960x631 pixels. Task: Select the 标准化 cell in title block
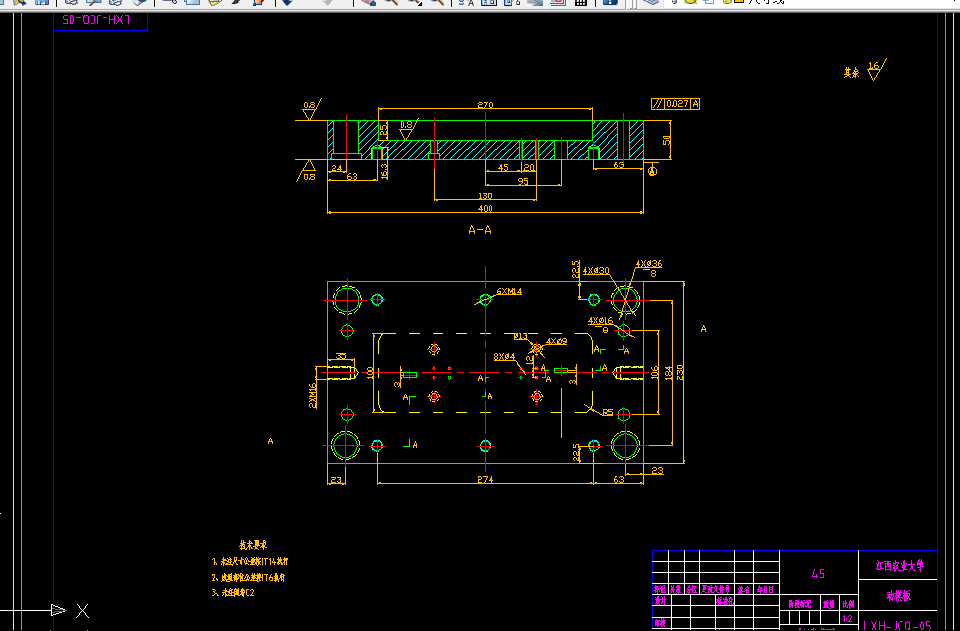click(x=724, y=601)
